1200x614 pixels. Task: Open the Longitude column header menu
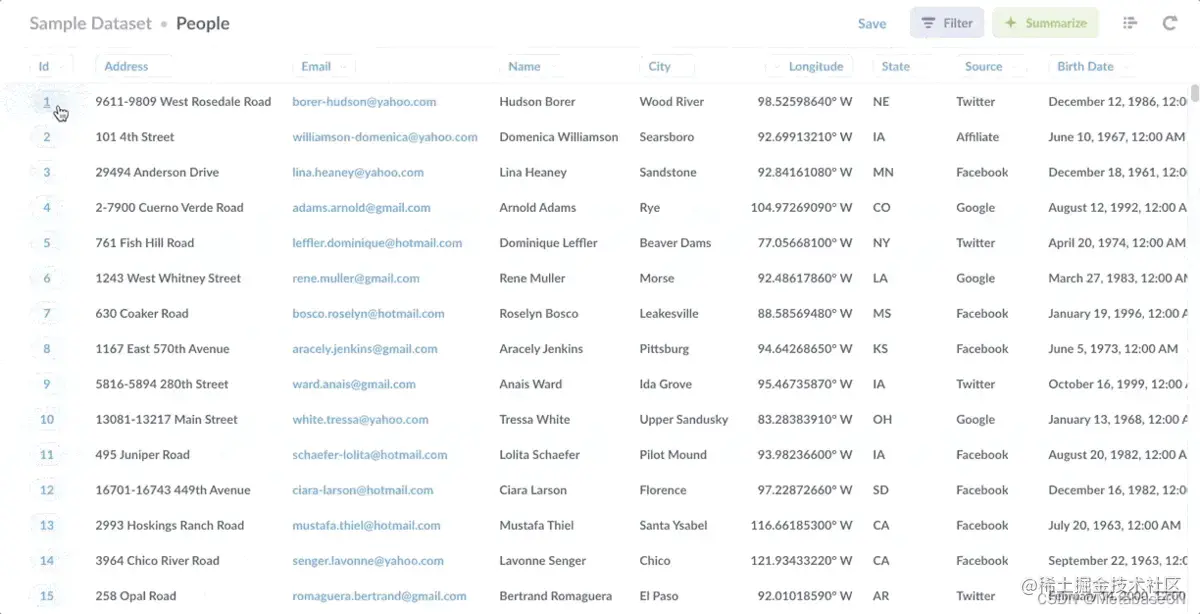[808, 66]
